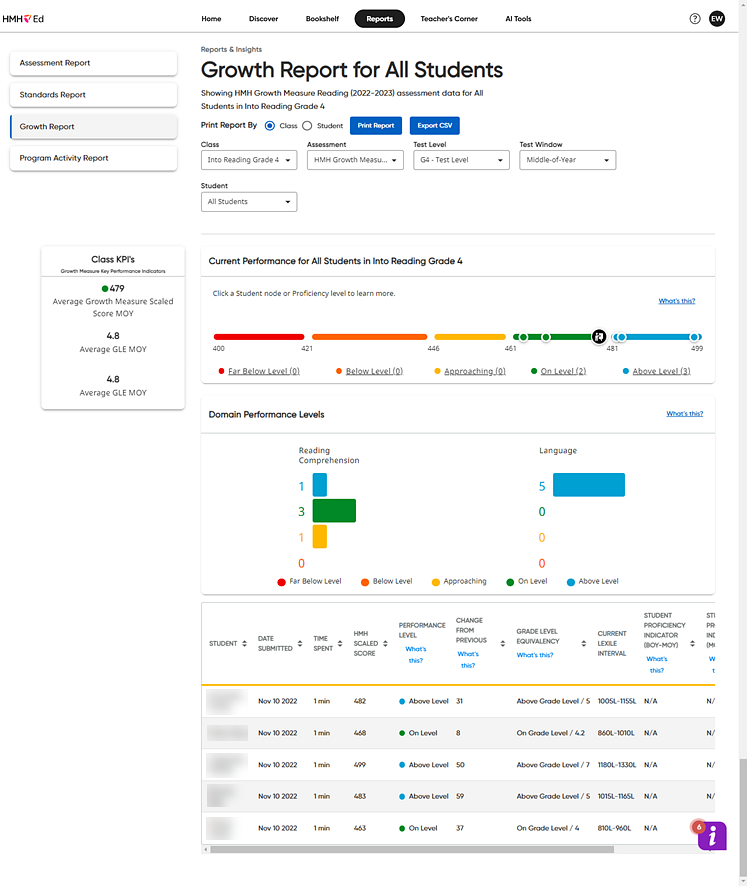The width and height of the screenshot is (749, 886).
Task: Open Assessment Report in sidebar
Action: tap(94, 63)
